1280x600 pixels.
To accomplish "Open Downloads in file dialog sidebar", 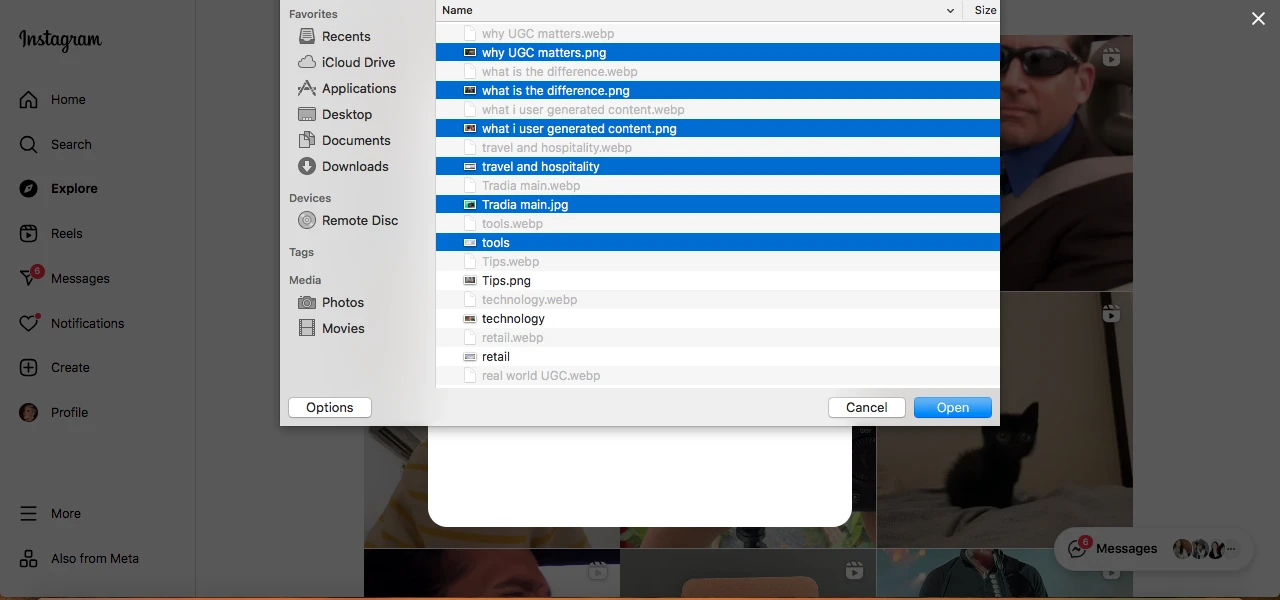I will [x=355, y=167].
